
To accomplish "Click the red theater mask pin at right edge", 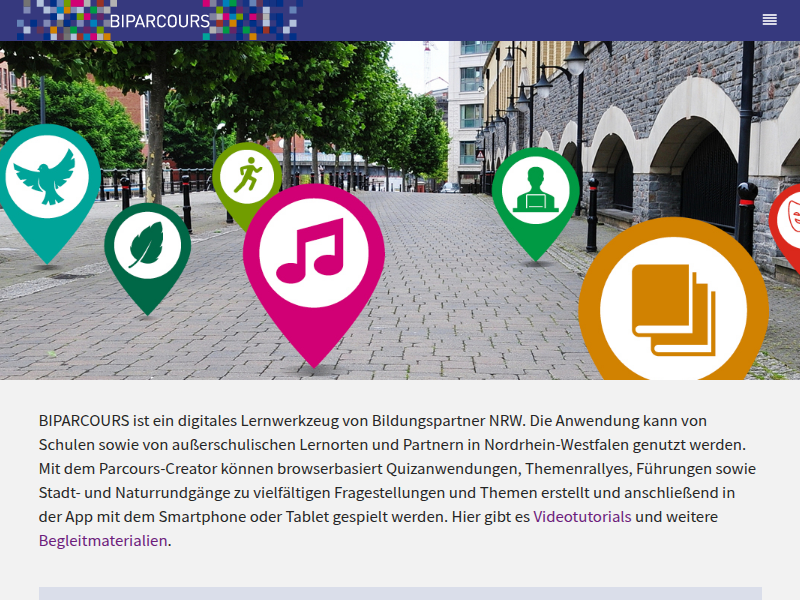I will pyautogui.click(x=791, y=215).
